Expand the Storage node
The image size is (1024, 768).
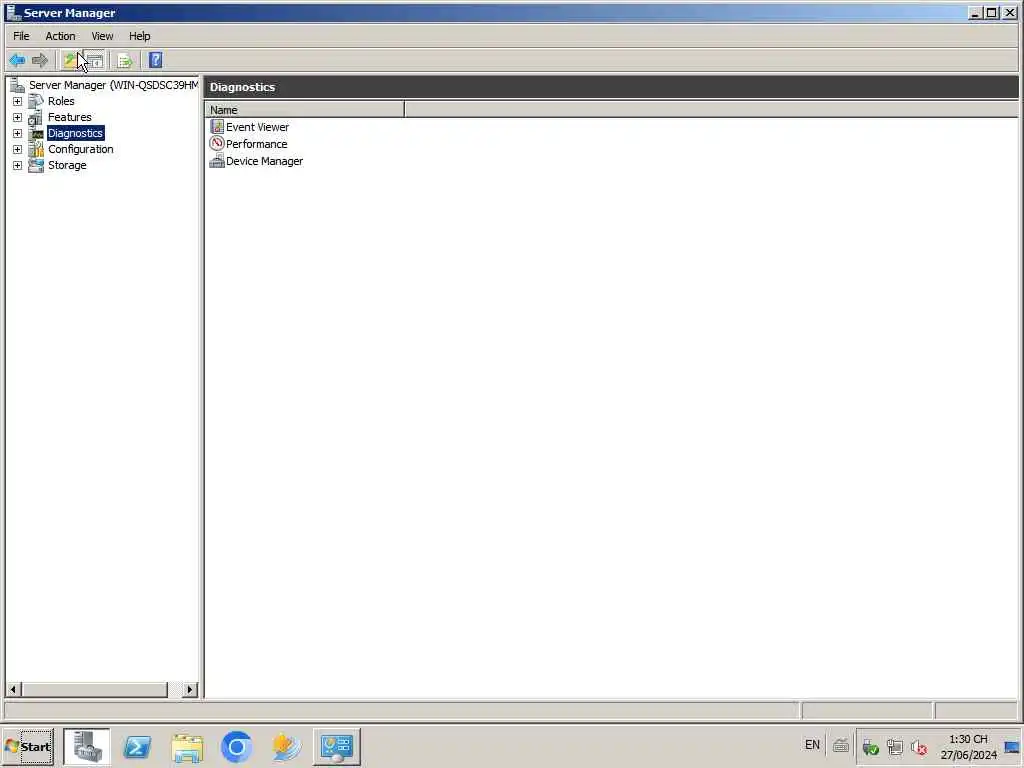[x=18, y=165]
